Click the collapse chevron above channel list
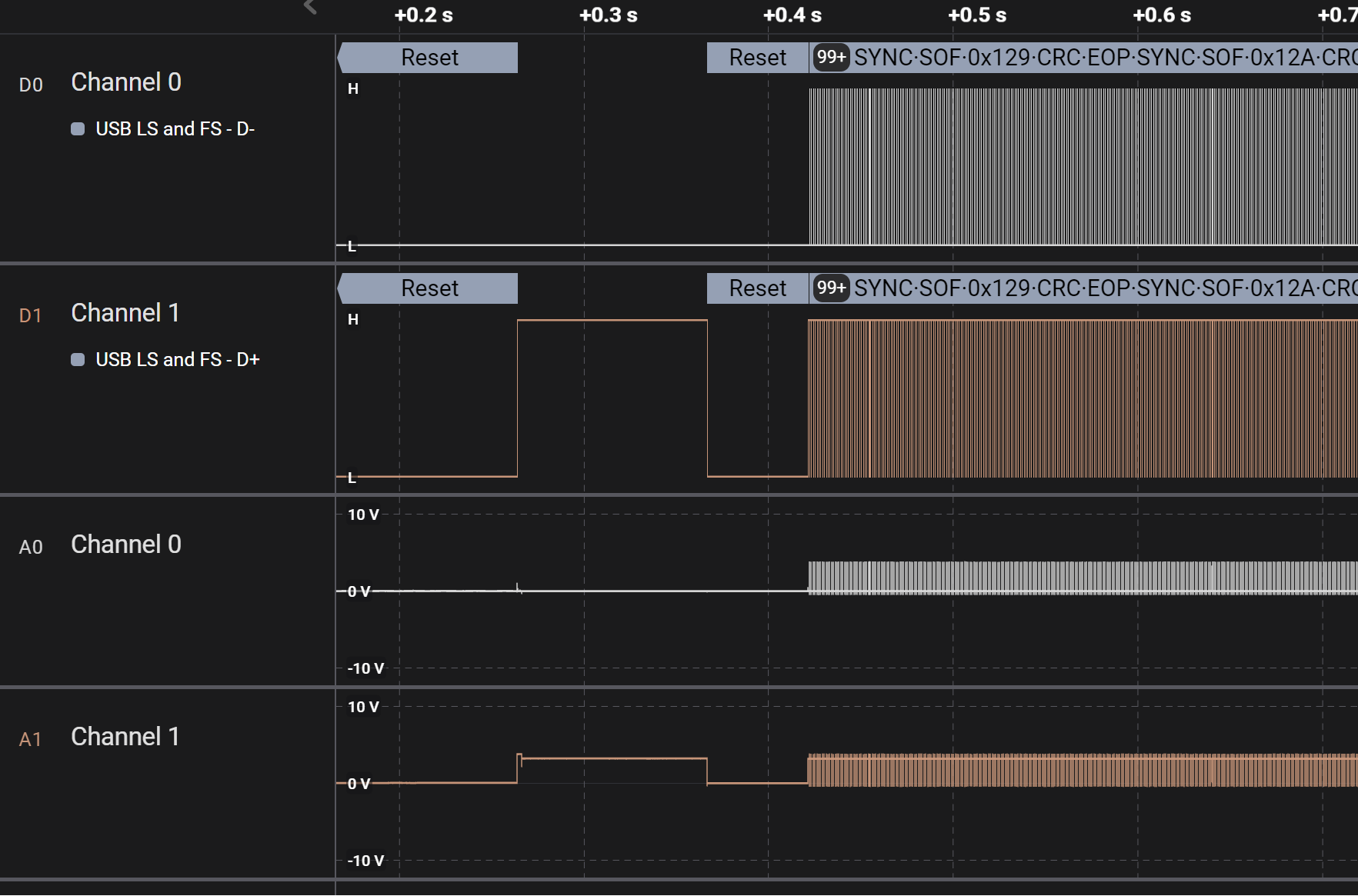Image resolution: width=1358 pixels, height=896 pixels. click(310, 7)
